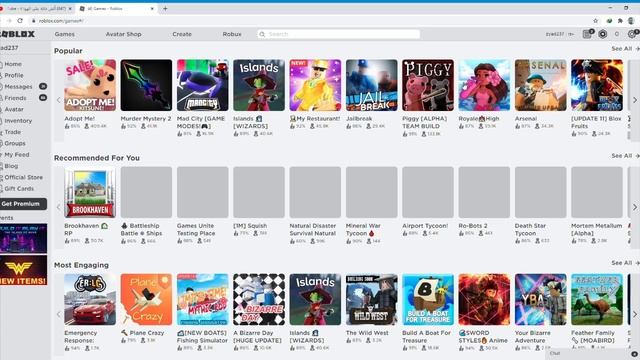Open Trade in the sidebar
The height and width of the screenshot is (360, 640).
(x=12, y=132)
